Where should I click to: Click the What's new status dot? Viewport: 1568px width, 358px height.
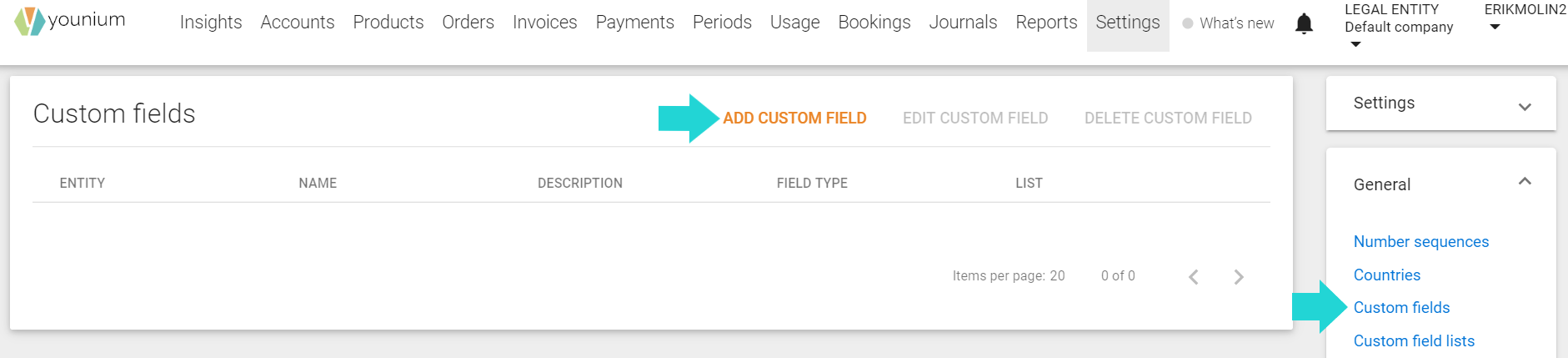tap(1188, 23)
